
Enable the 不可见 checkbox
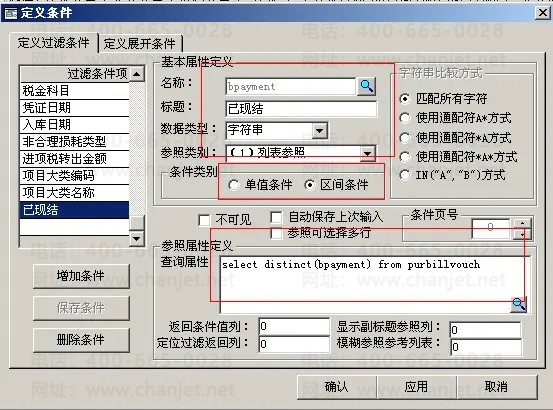tap(204, 220)
